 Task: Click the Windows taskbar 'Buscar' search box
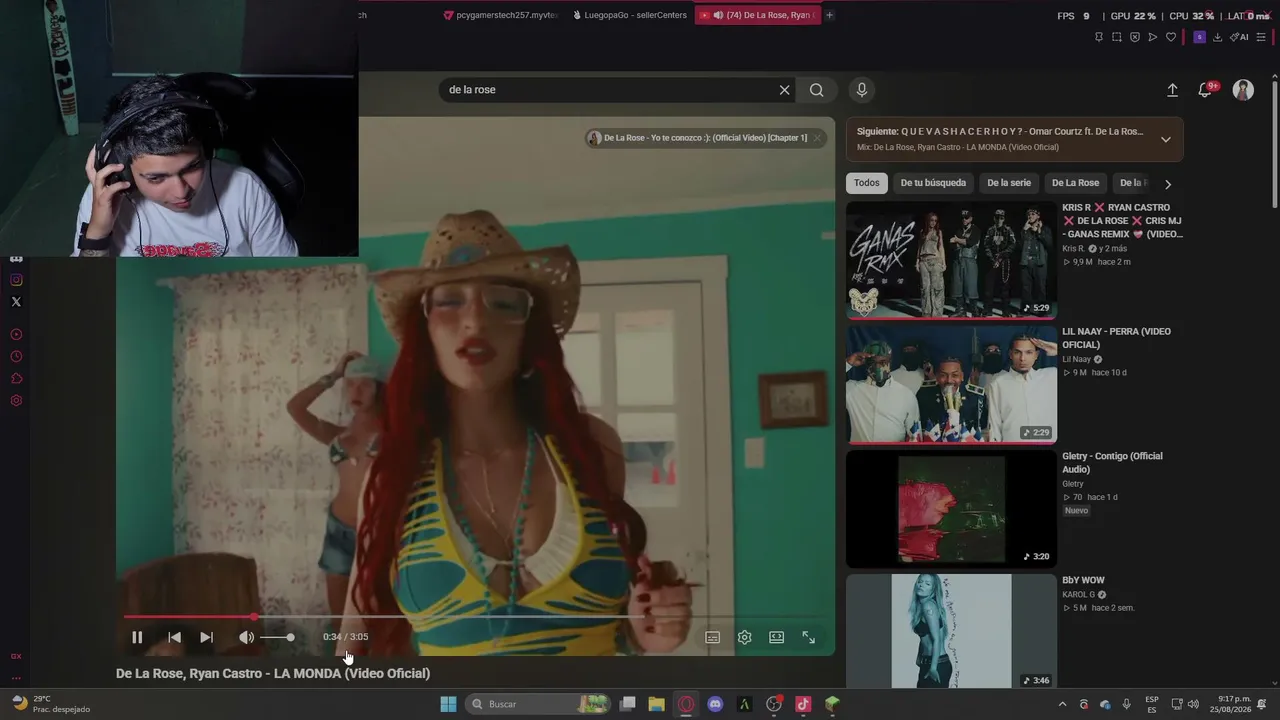coord(537,704)
